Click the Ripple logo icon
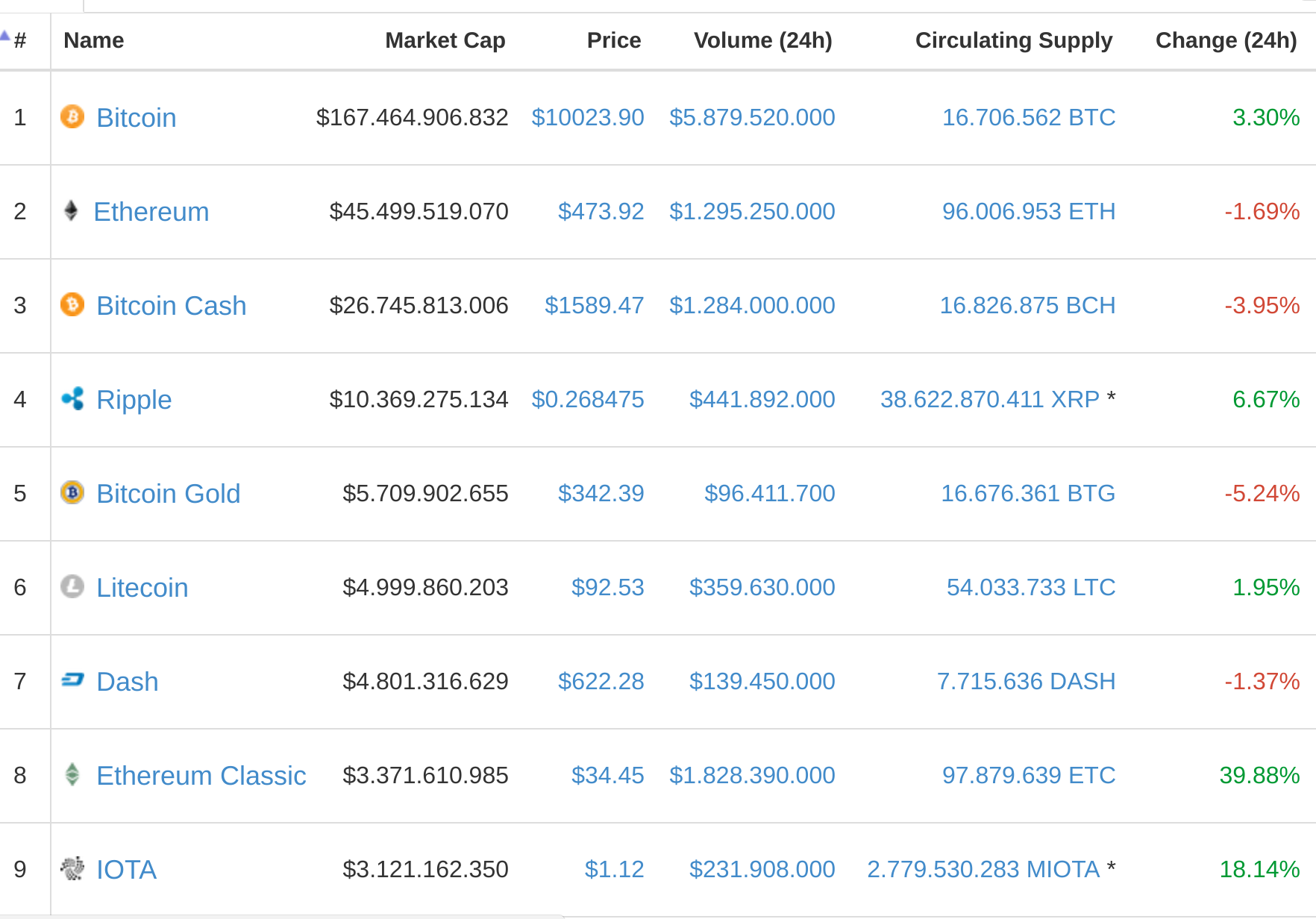The image size is (1316, 919). 72,398
